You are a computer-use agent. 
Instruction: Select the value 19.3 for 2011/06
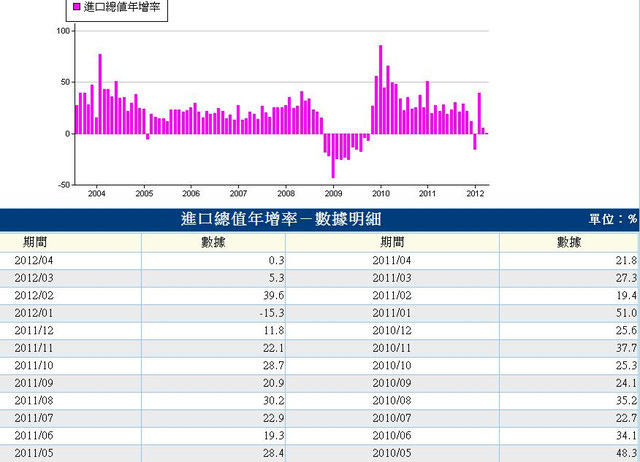click(x=213, y=436)
